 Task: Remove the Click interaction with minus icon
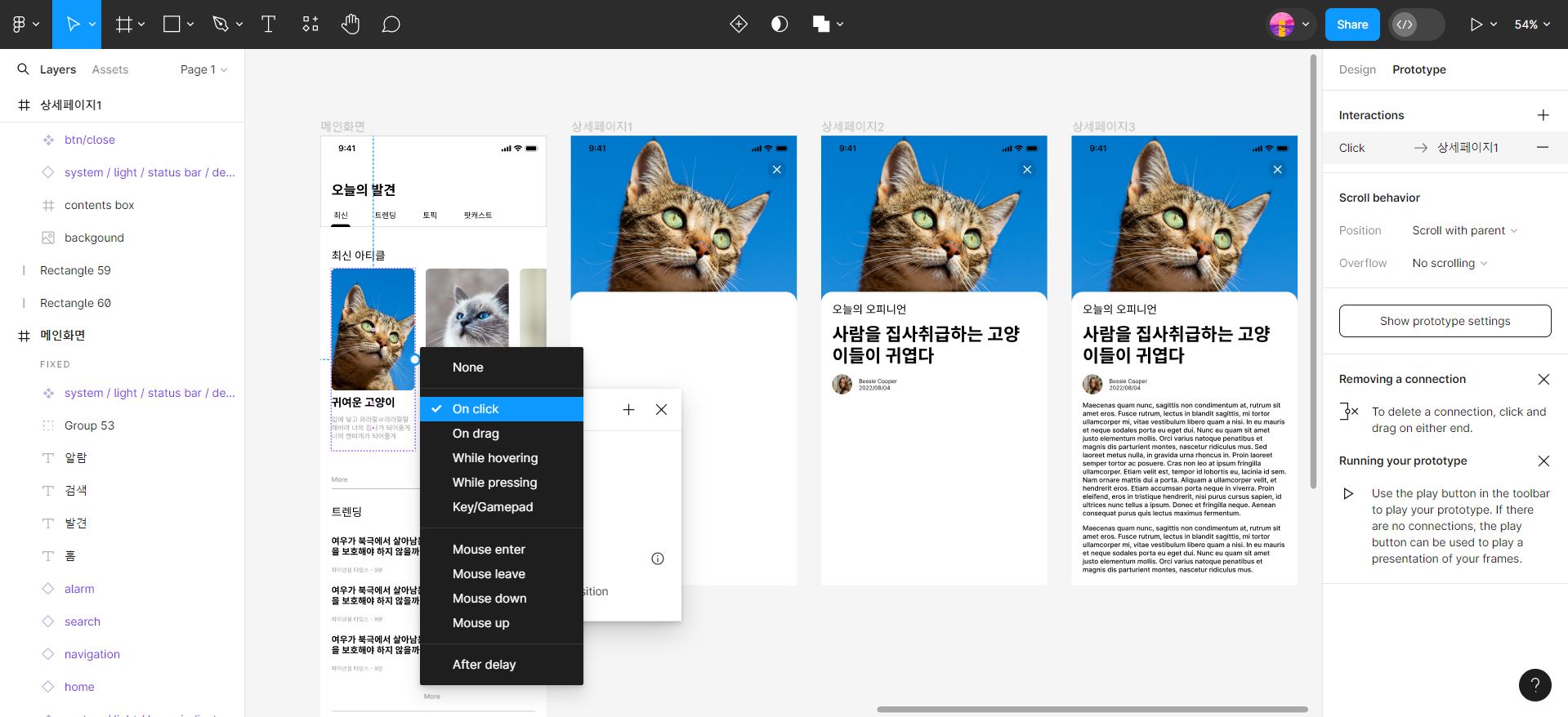(x=1543, y=148)
